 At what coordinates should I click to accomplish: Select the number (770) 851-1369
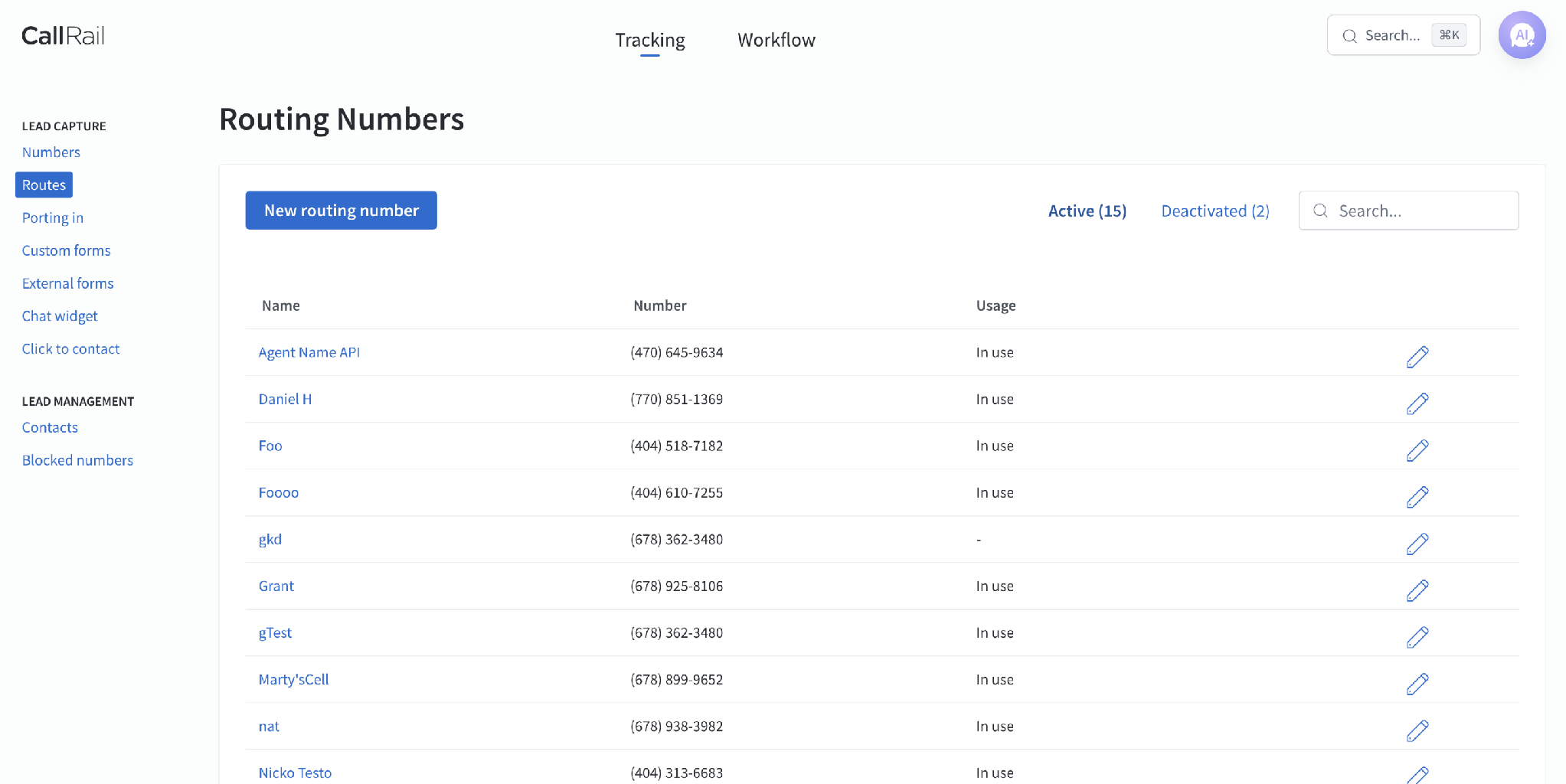[677, 399]
